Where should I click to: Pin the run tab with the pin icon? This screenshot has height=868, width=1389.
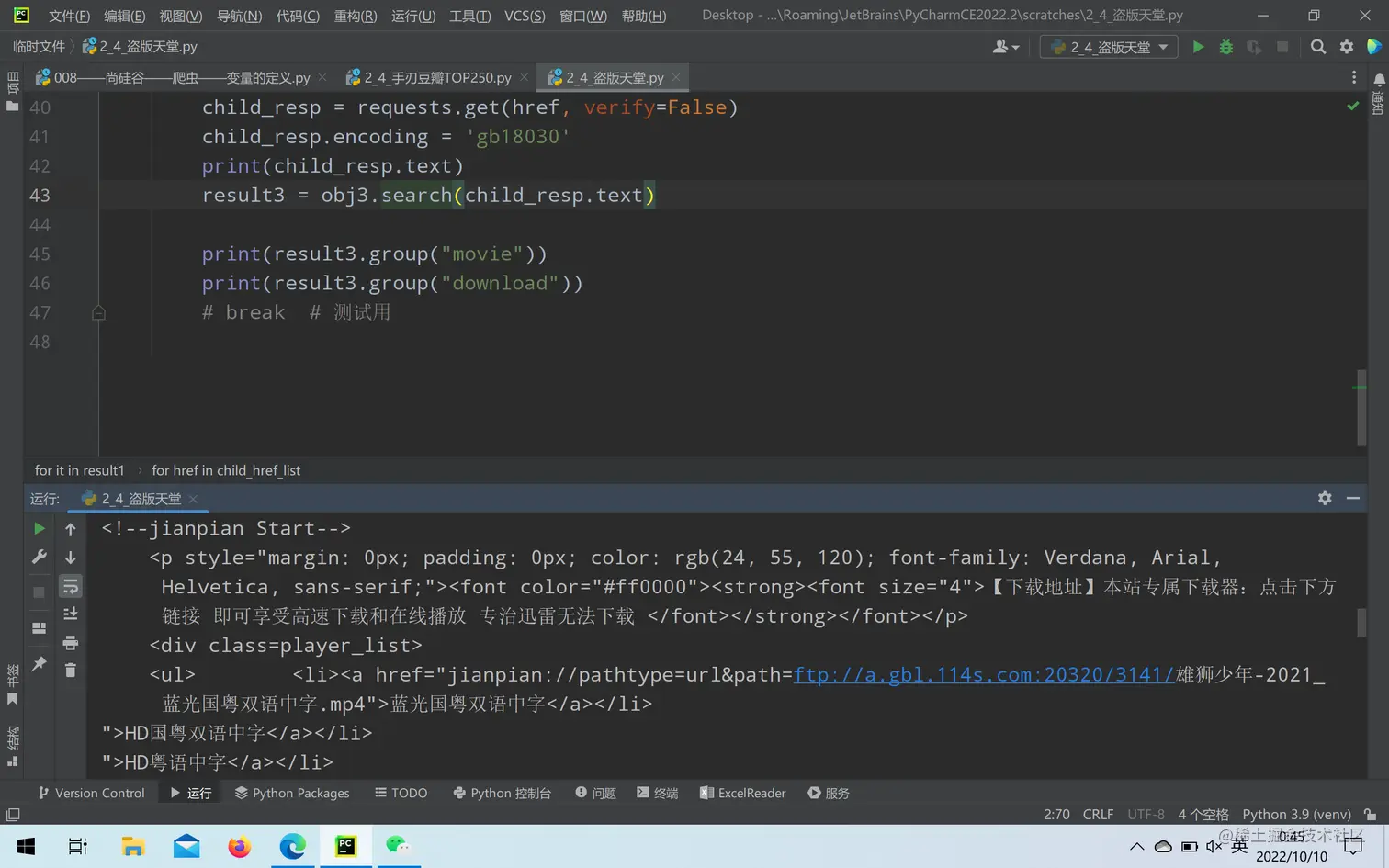coord(39,664)
